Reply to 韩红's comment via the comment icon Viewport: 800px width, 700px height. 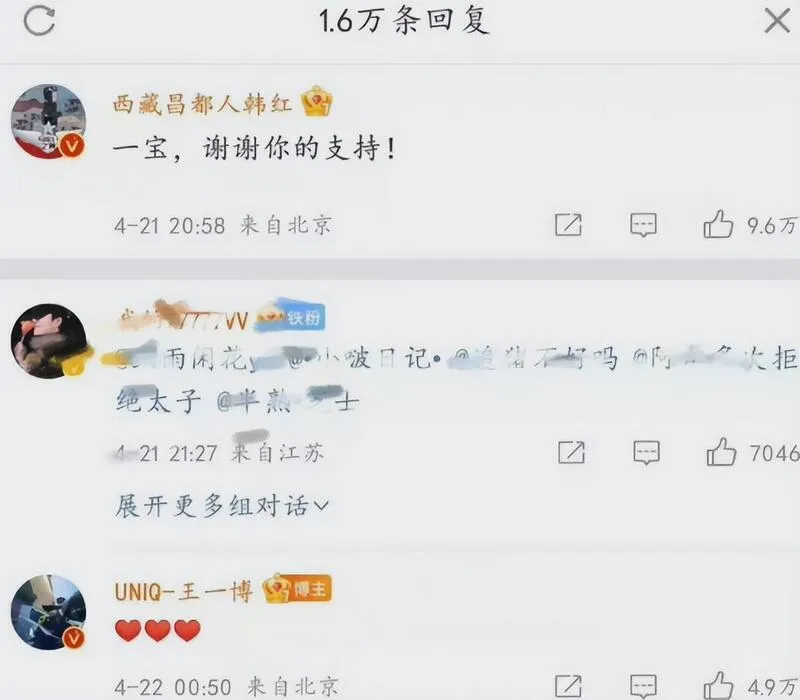coord(643,225)
